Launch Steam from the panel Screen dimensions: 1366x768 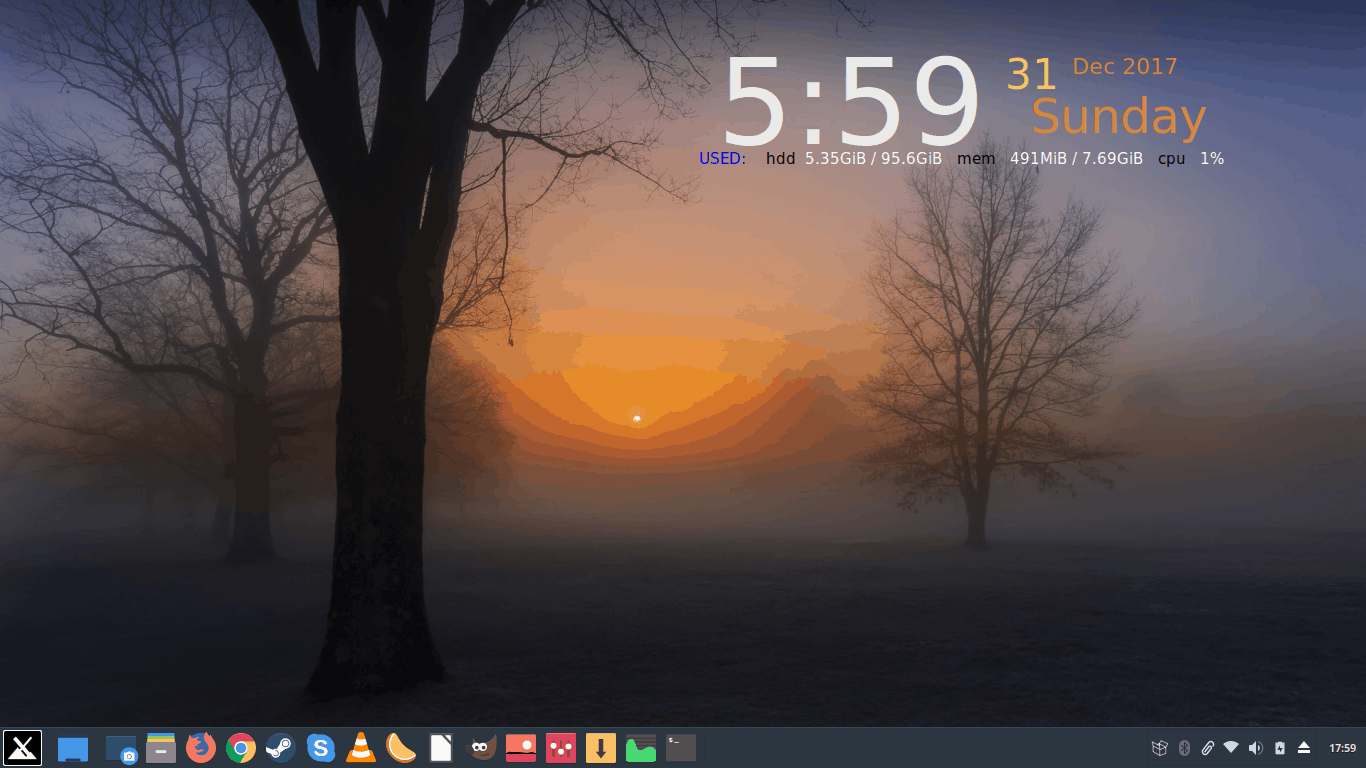(281, 747)
